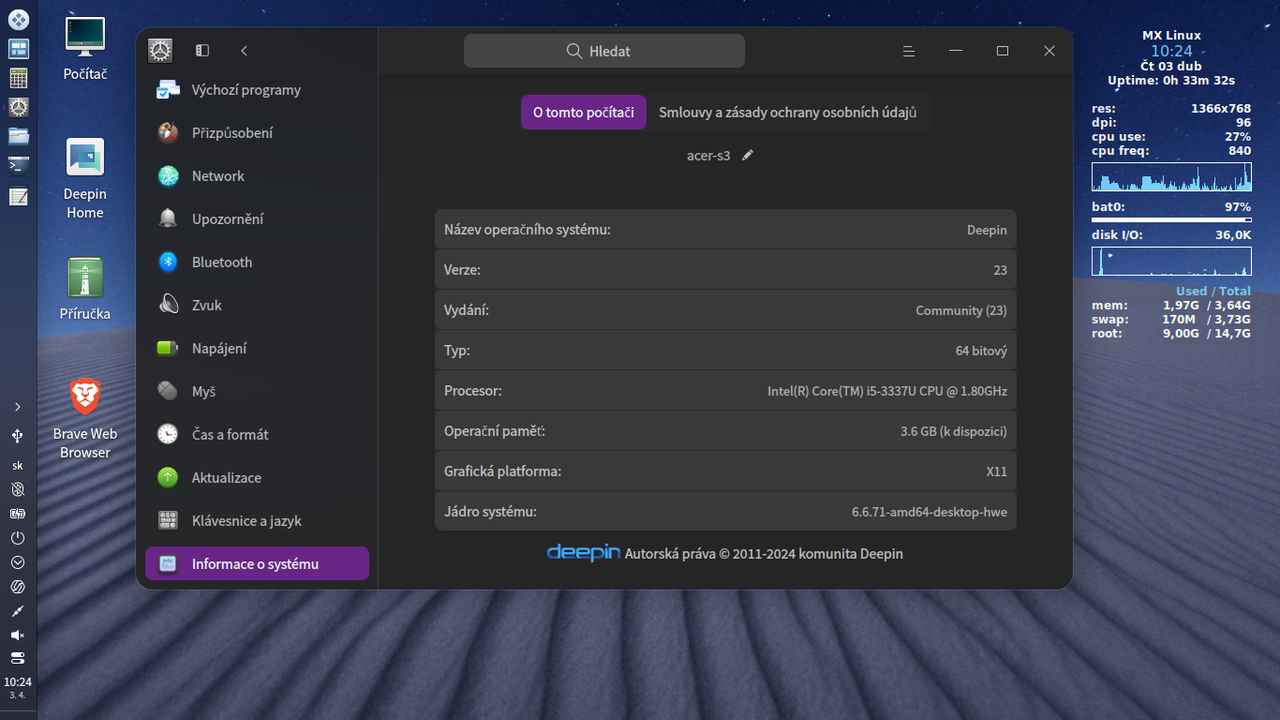The image size is (1280, 720).
Task: Open file manager from the panel
Action: click(18, 136)
